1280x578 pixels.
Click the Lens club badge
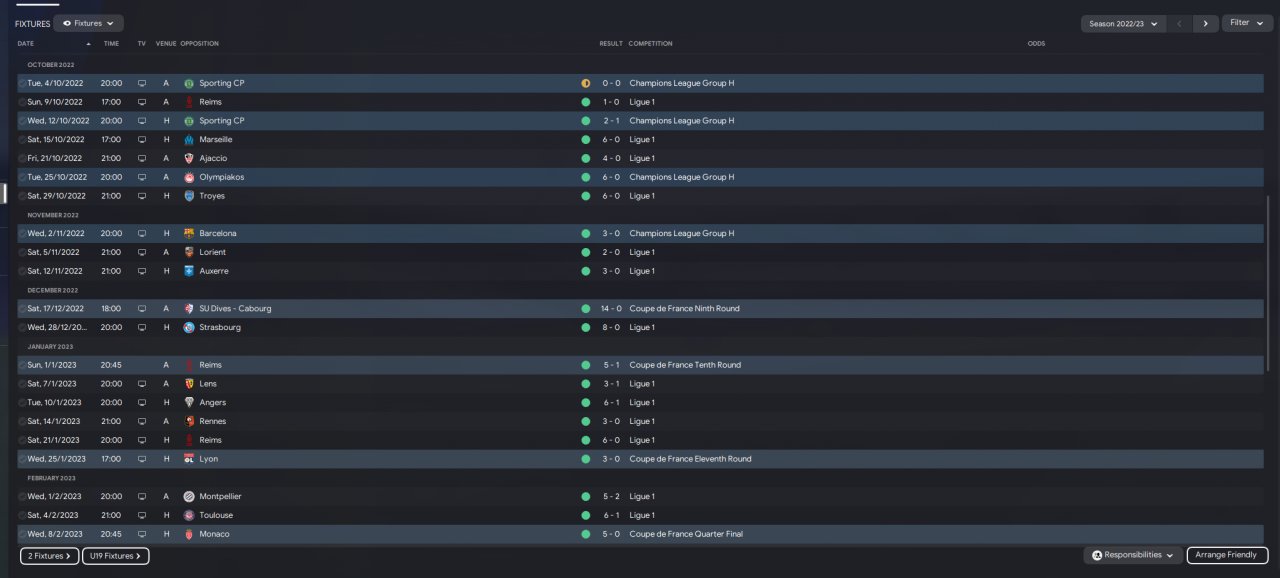coord(189,384)
